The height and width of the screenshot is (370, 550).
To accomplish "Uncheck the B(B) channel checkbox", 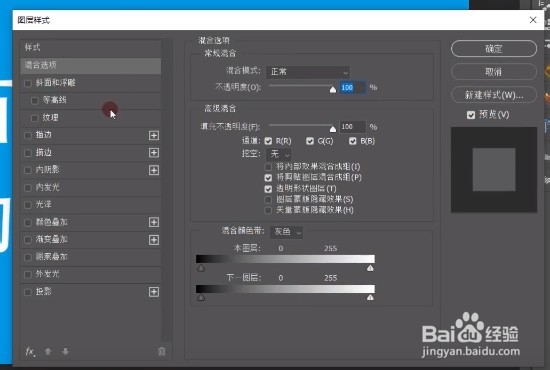I will pos(353,141).
